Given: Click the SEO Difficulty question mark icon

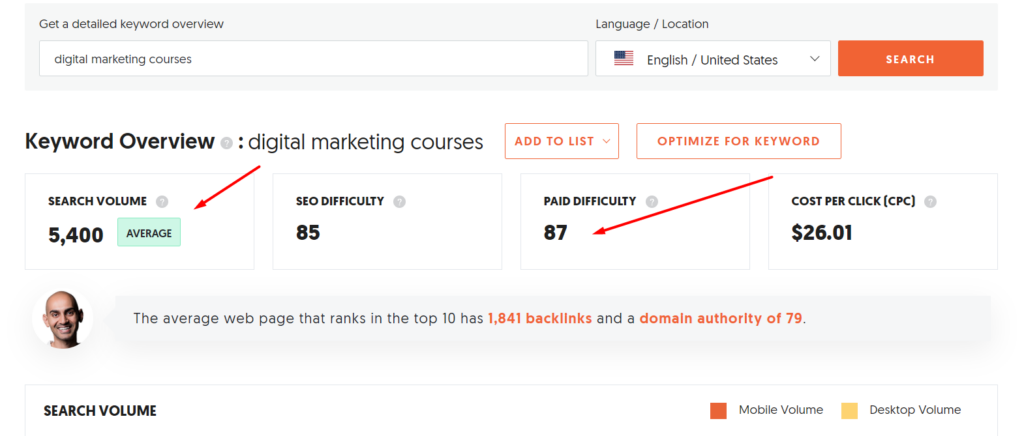Looking at the screenshot, I should click(x=400, y=202).
